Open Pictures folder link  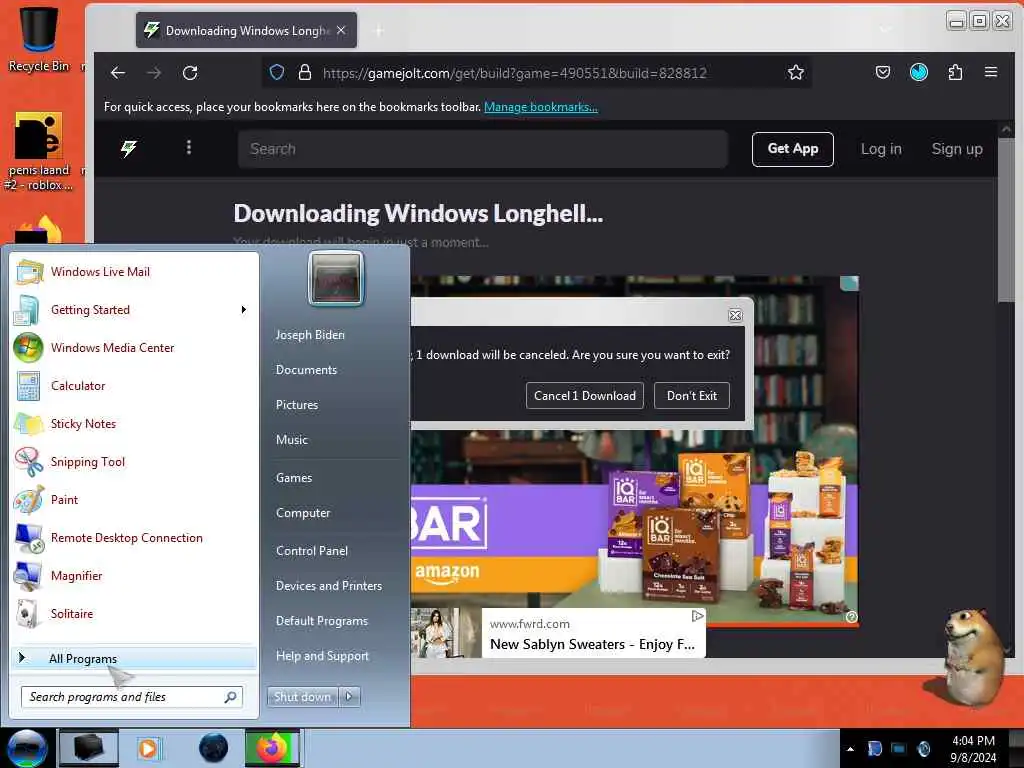[296, 404]
